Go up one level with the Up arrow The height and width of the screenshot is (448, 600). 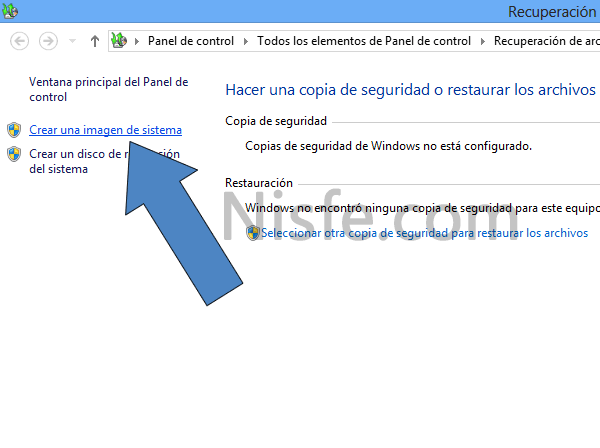[x=95, y=41]
